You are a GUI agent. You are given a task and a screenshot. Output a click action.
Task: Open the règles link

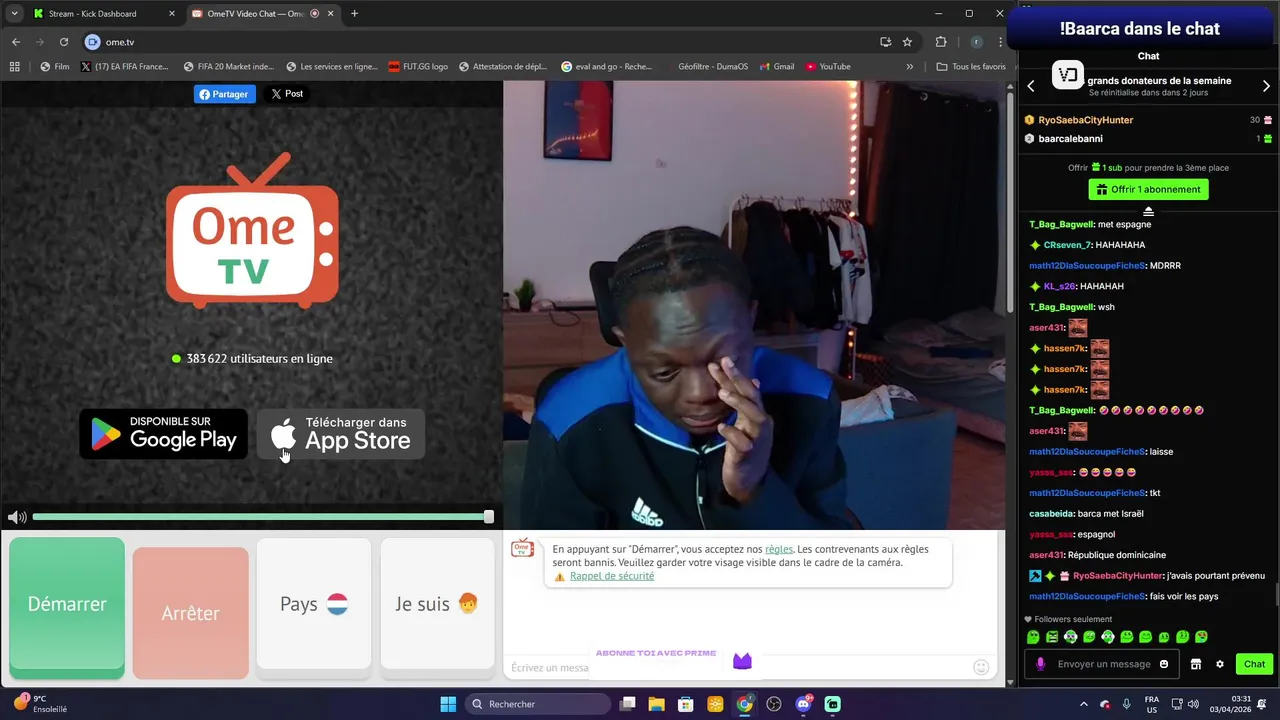[x=779, y=549]
